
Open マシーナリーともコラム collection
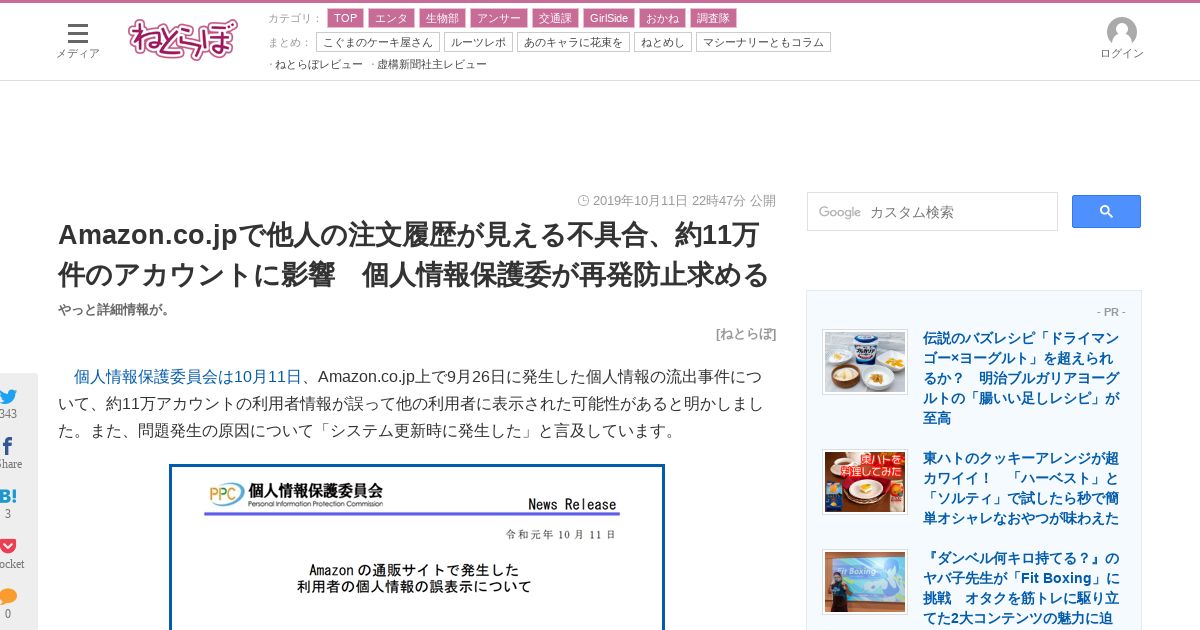click(763, 42)
